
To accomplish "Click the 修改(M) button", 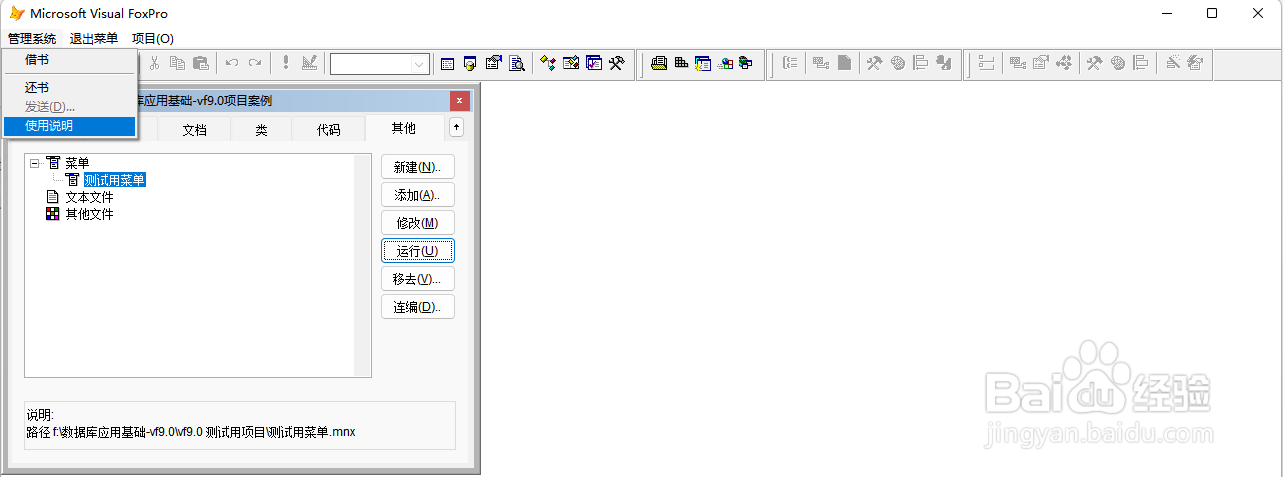I will click(418, 223).
